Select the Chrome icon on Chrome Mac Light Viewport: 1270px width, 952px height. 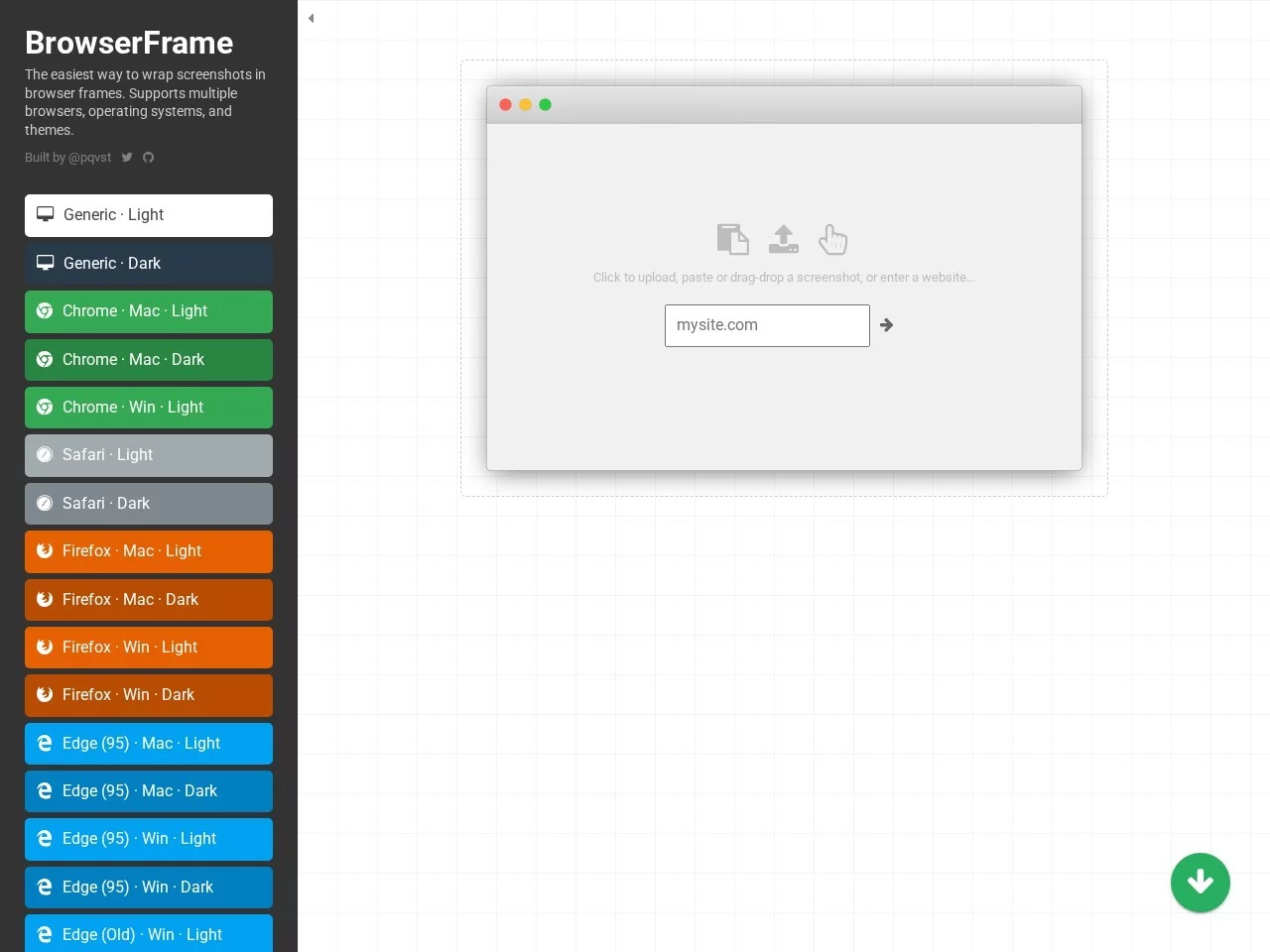click(x=44, y=310)
